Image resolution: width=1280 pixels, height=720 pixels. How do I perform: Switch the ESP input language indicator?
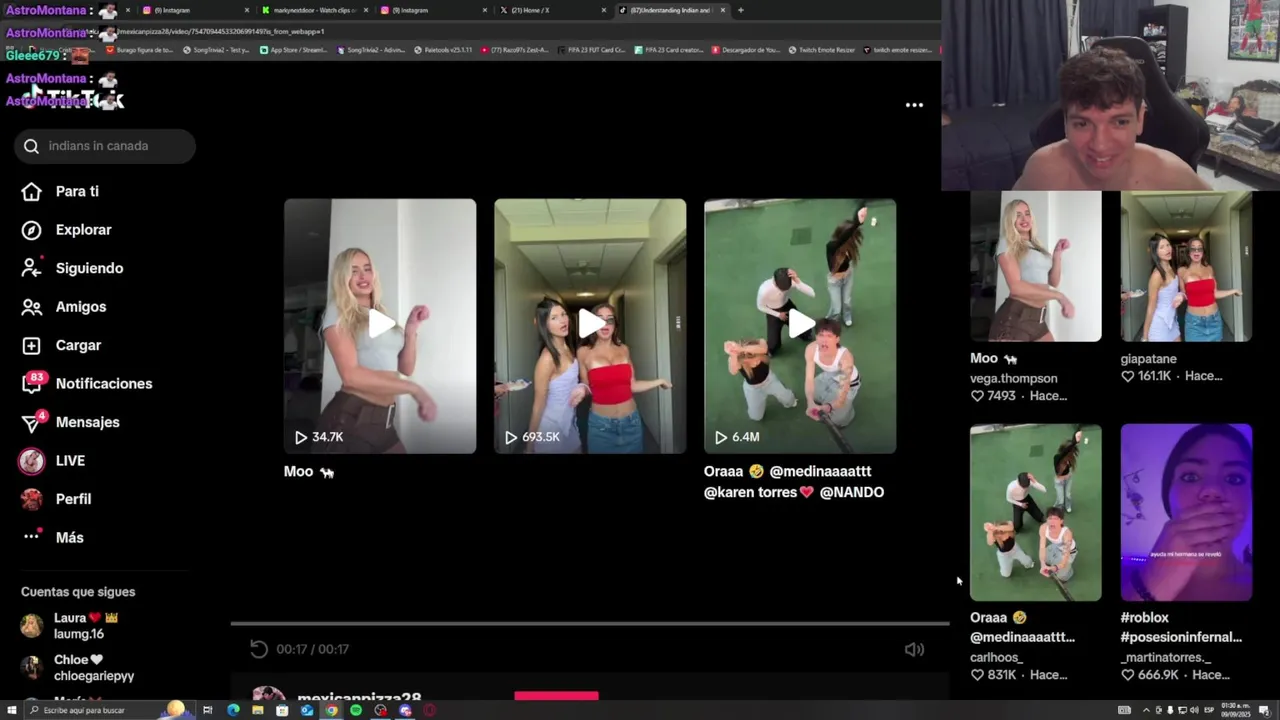coord(1208,710)
